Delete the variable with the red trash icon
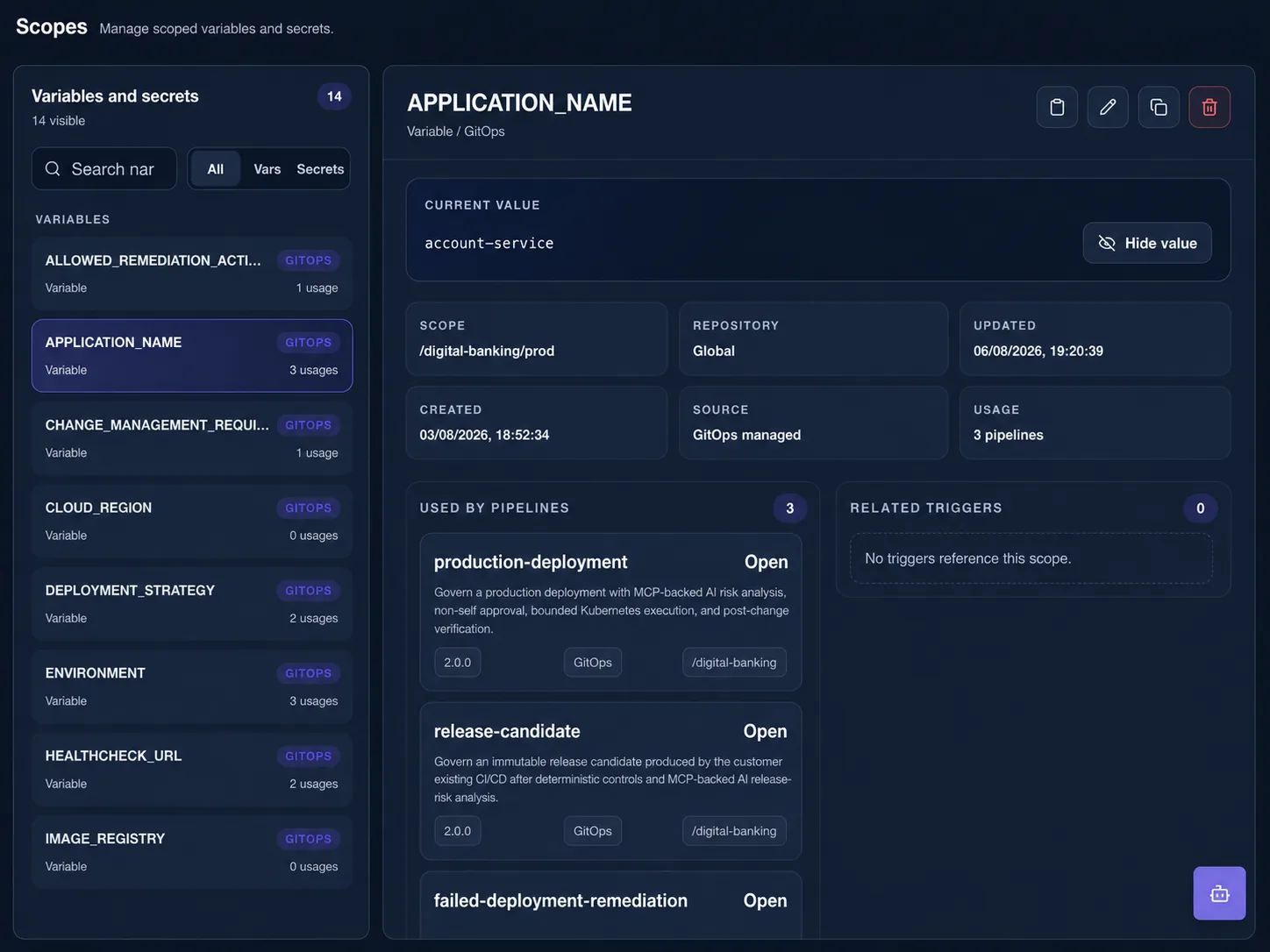The image size is (1270, 952). (1209, 107)
